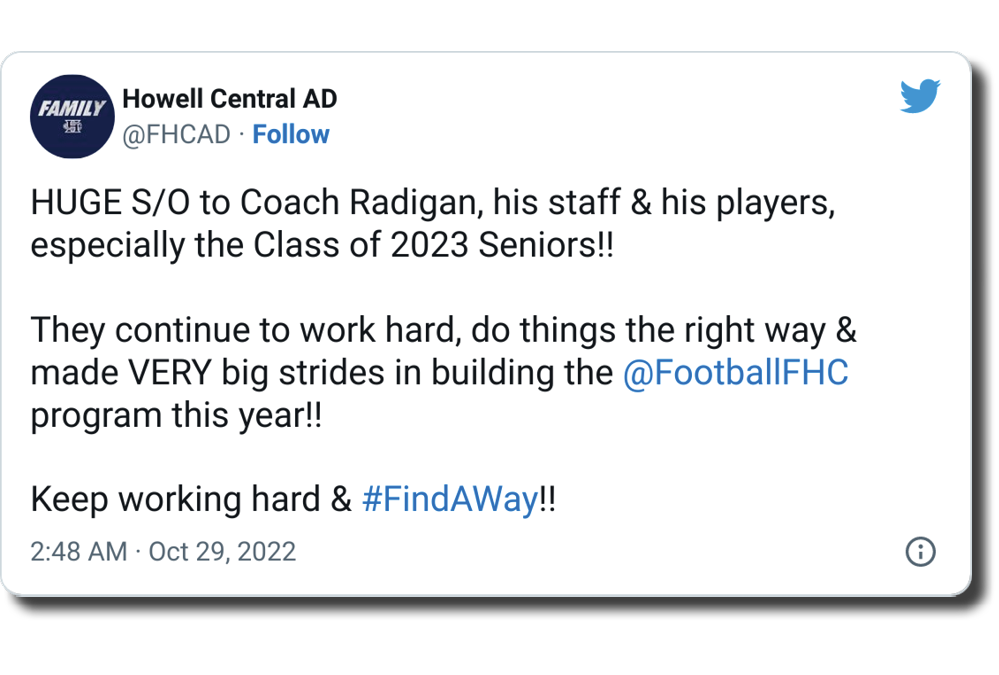Open the tweet info icon
Screen dimensions: 999x675
click(919, 551)
